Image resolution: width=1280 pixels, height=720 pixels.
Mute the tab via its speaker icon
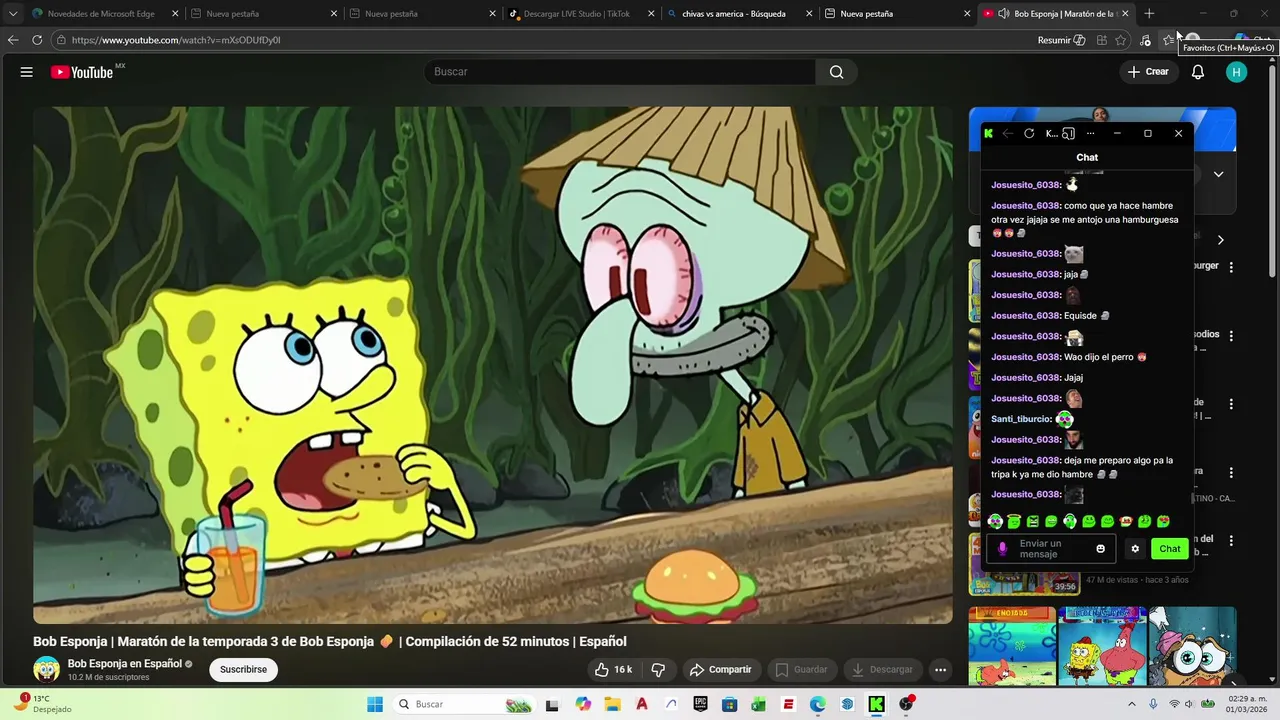click(1003, 14)
